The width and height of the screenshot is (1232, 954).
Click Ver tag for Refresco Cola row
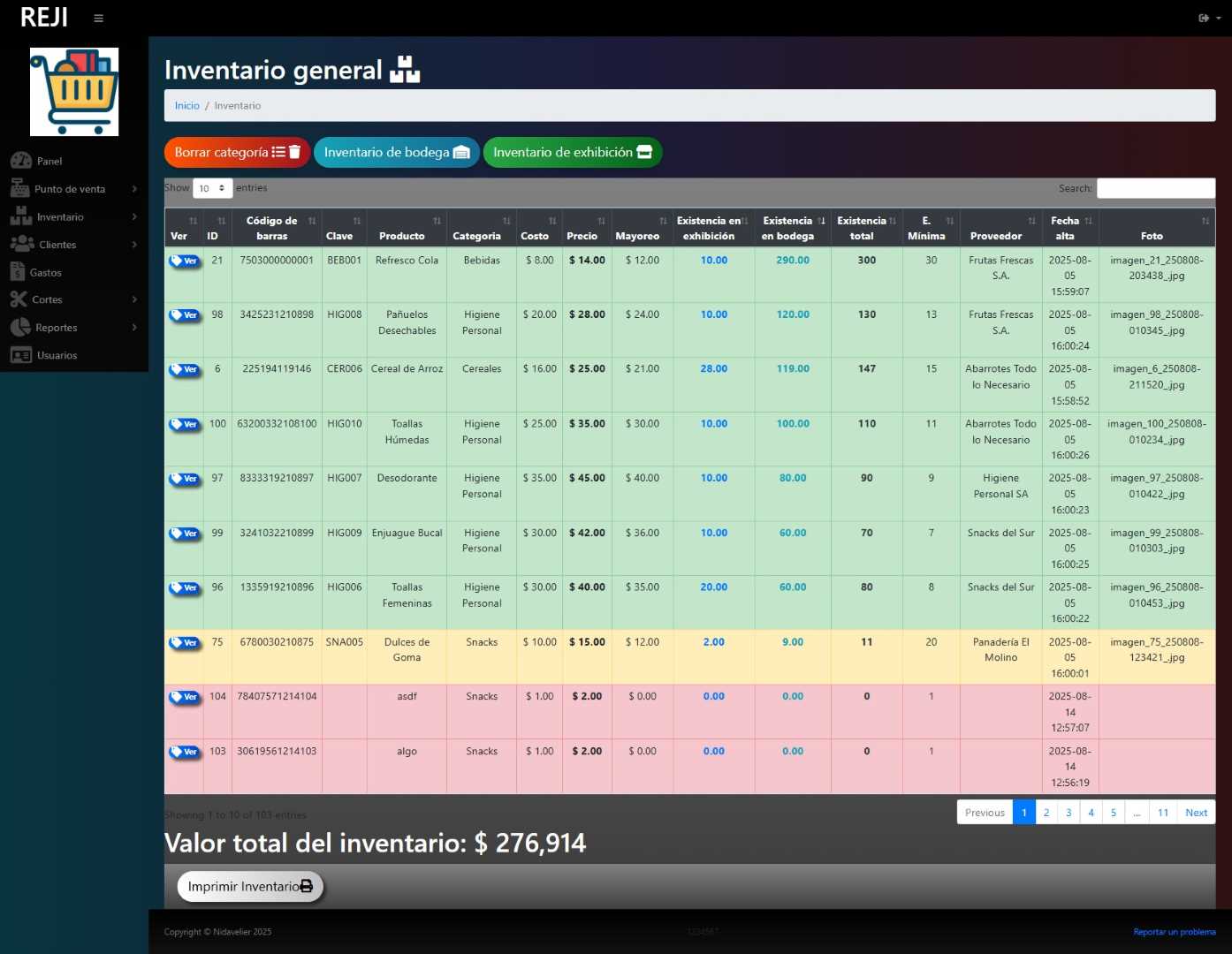click(x=185, y=261)
